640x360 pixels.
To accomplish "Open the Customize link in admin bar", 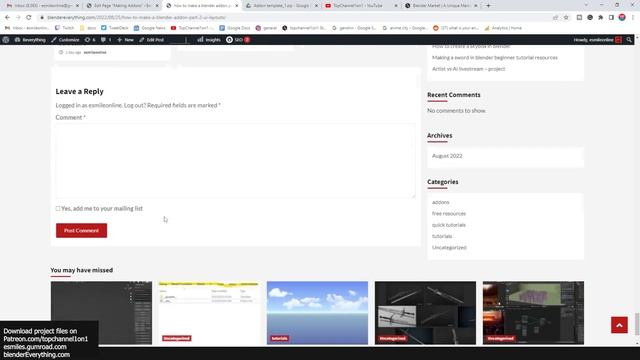I will tap(65, 40).
